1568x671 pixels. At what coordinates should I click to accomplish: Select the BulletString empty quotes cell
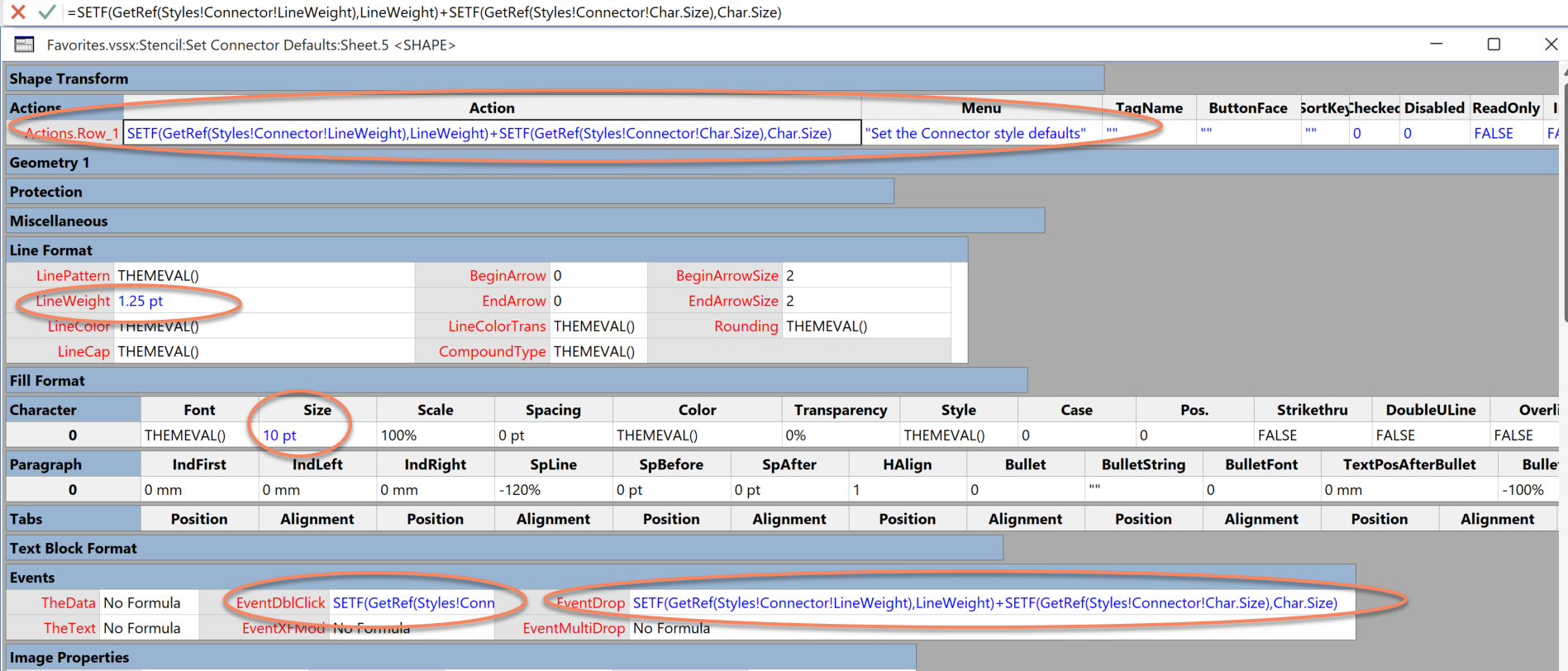[1144, 490]
